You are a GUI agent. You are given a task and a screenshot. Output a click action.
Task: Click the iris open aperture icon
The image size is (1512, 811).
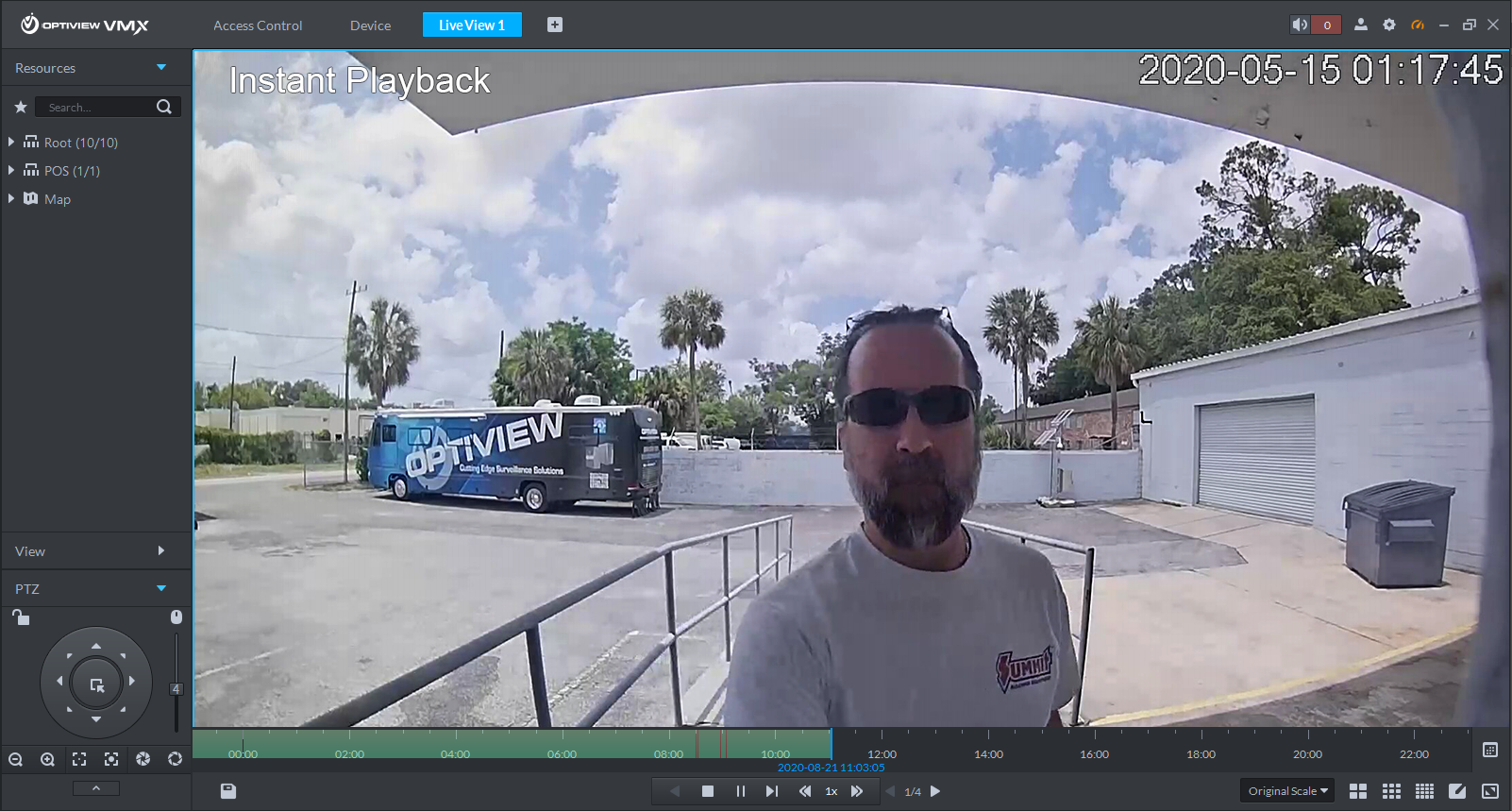pyautogui.click(x=143, y=759)
